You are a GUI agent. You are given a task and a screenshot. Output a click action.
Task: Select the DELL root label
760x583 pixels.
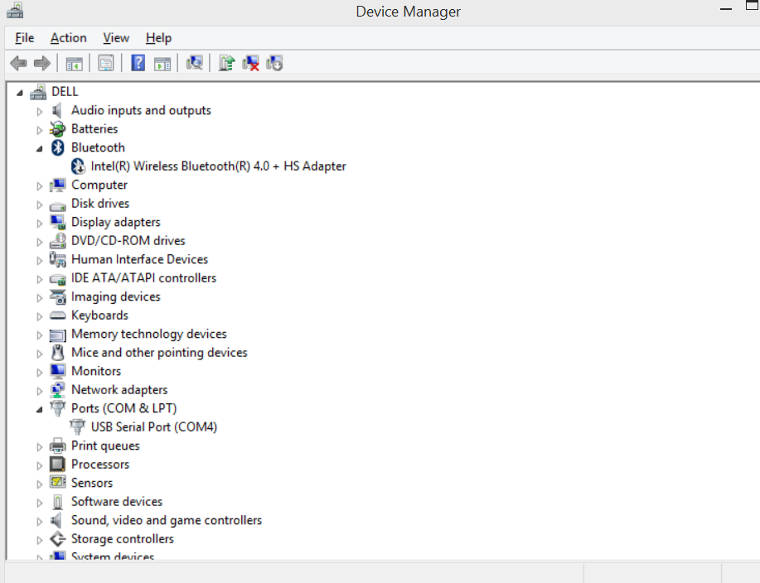click(x=64, y=92)
